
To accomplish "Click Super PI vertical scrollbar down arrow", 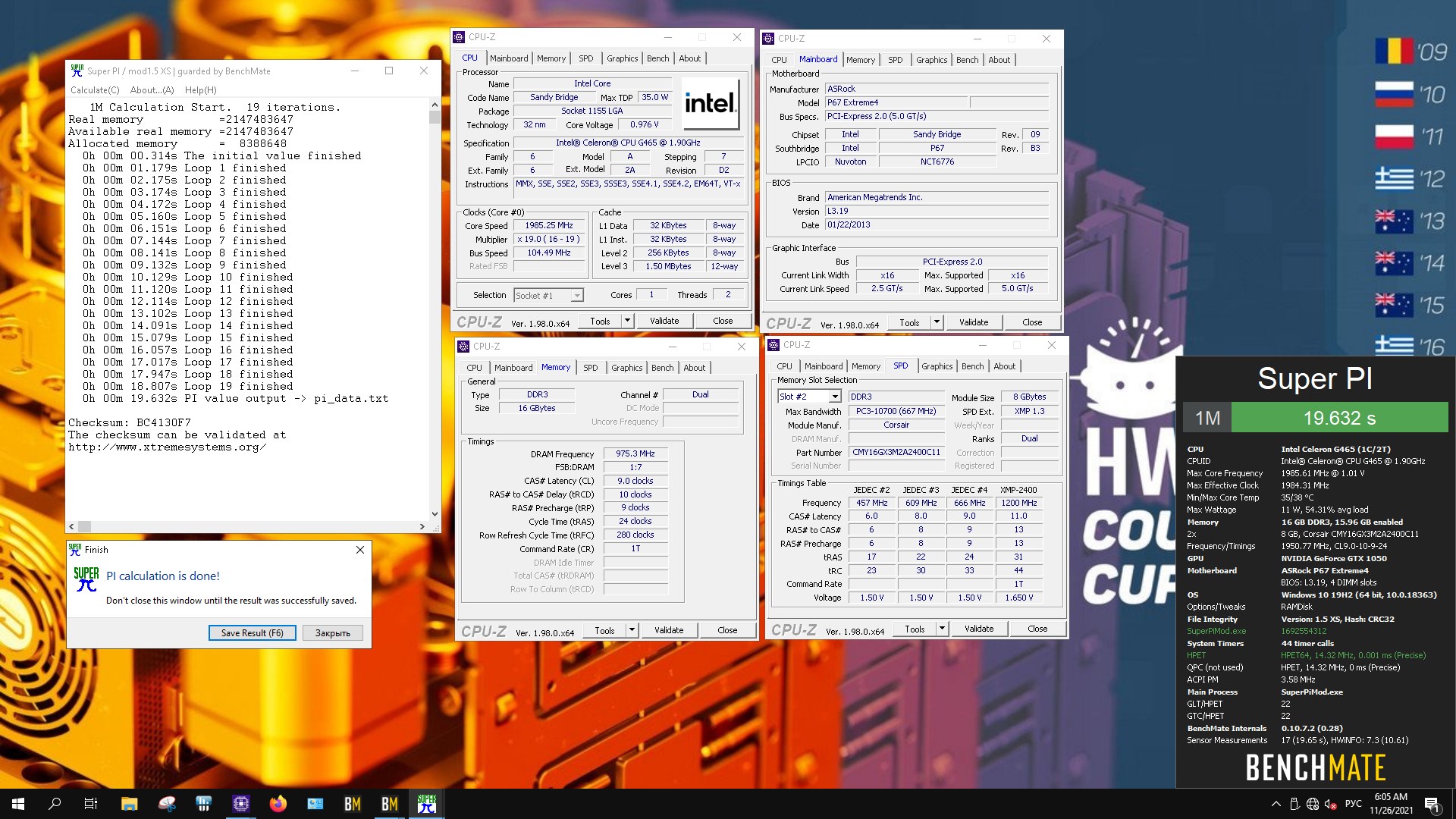I will tap(435, 513).
